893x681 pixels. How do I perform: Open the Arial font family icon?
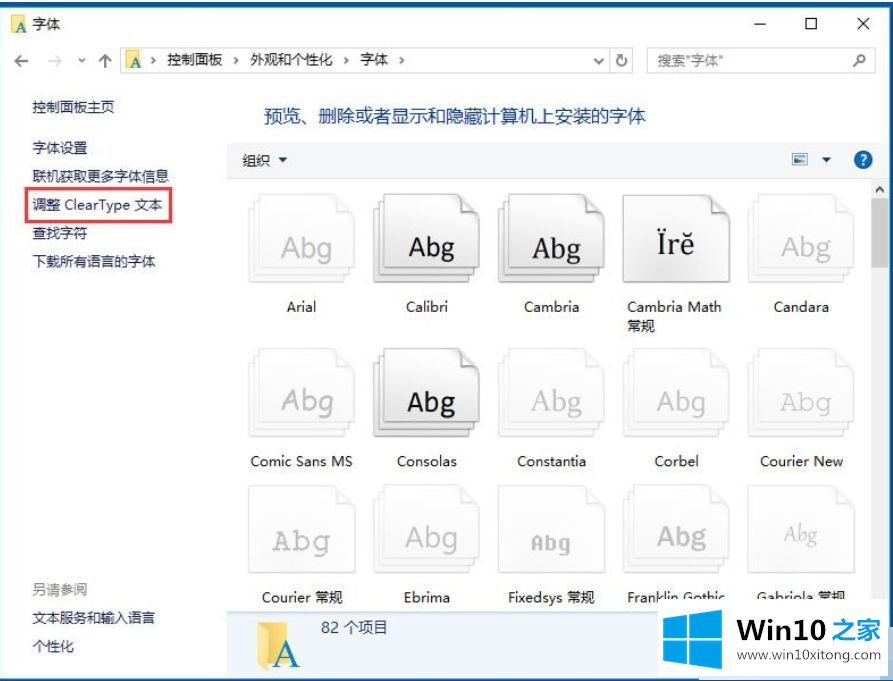tap(301, 239)
